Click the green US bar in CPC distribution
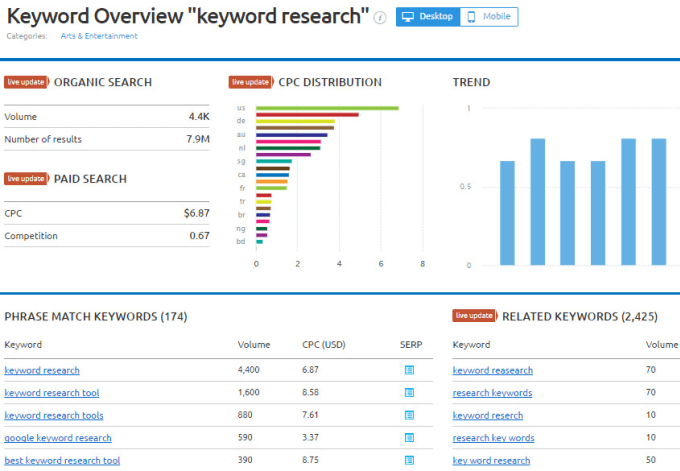 327,108
